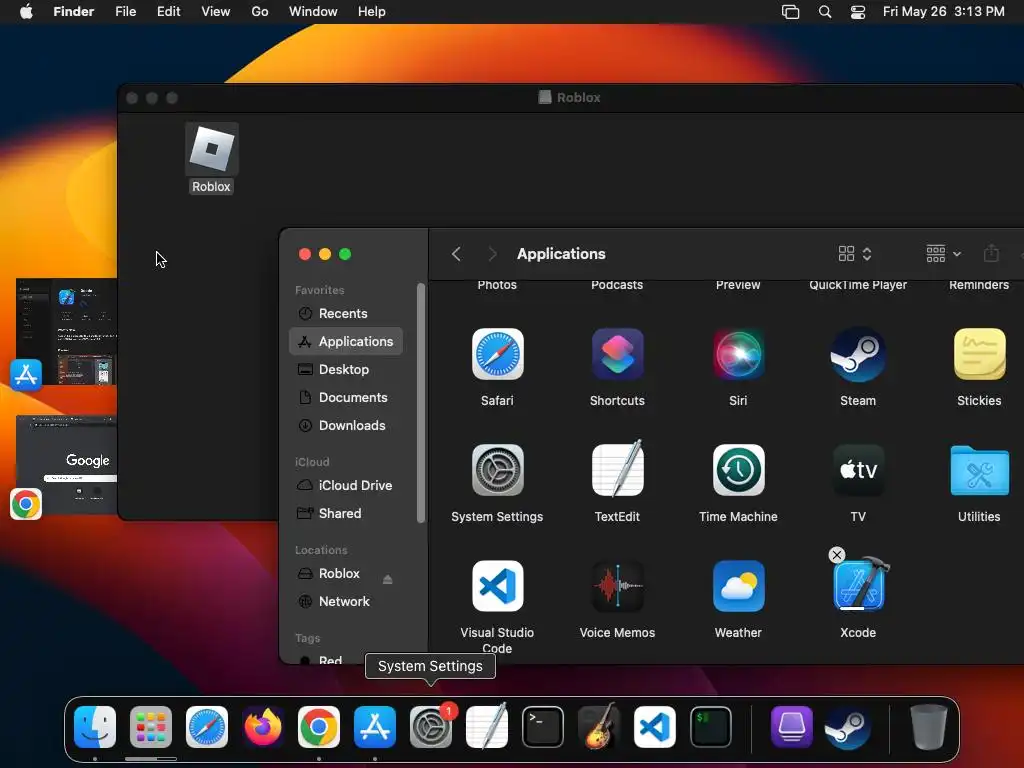Open the View menu
The width and height of the screenshot is (1024, 768).
(x=216, y=12)
